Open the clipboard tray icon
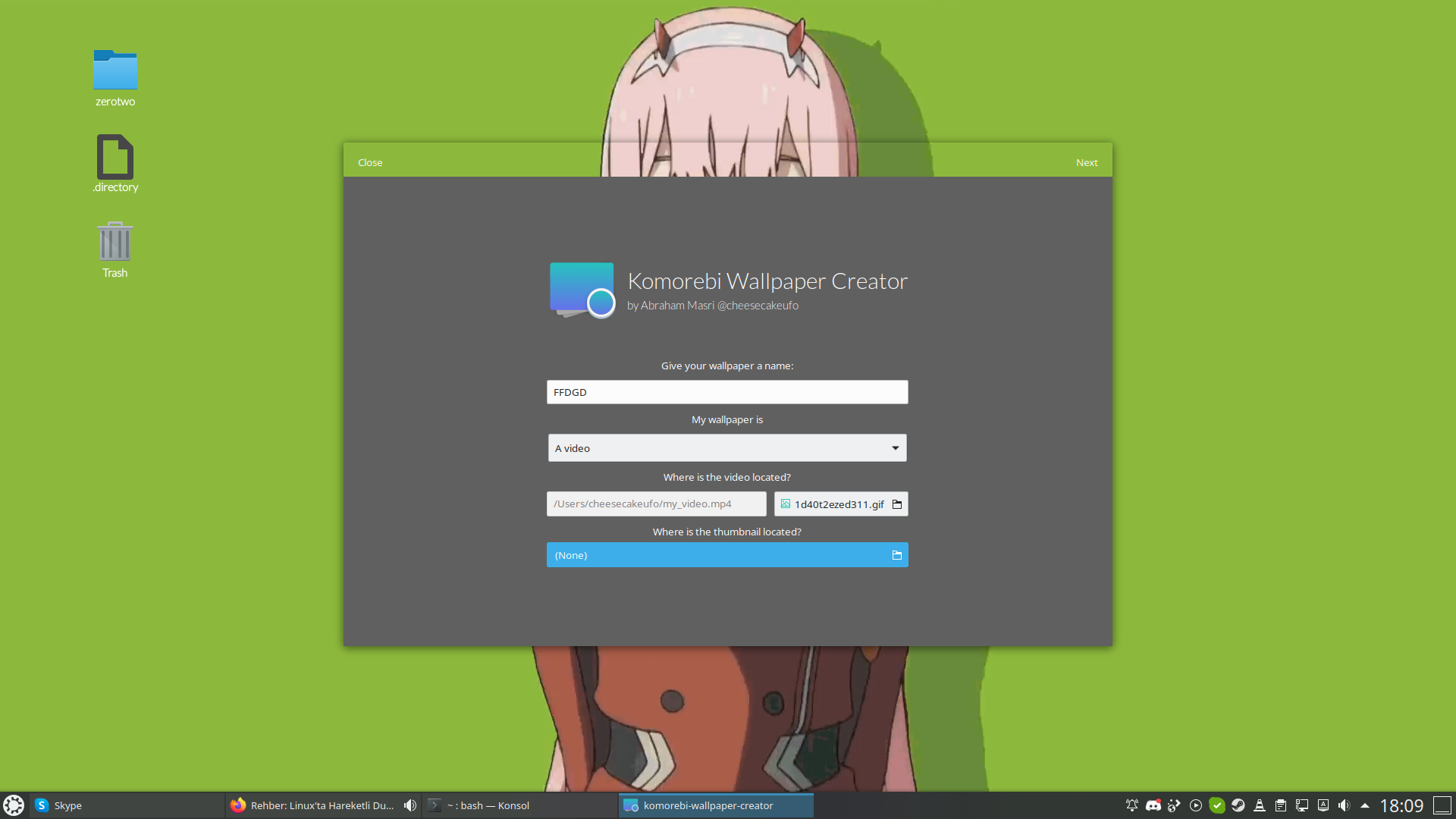The height and width of the screenshot is (819, 1456). click(x=1280, y=805)
